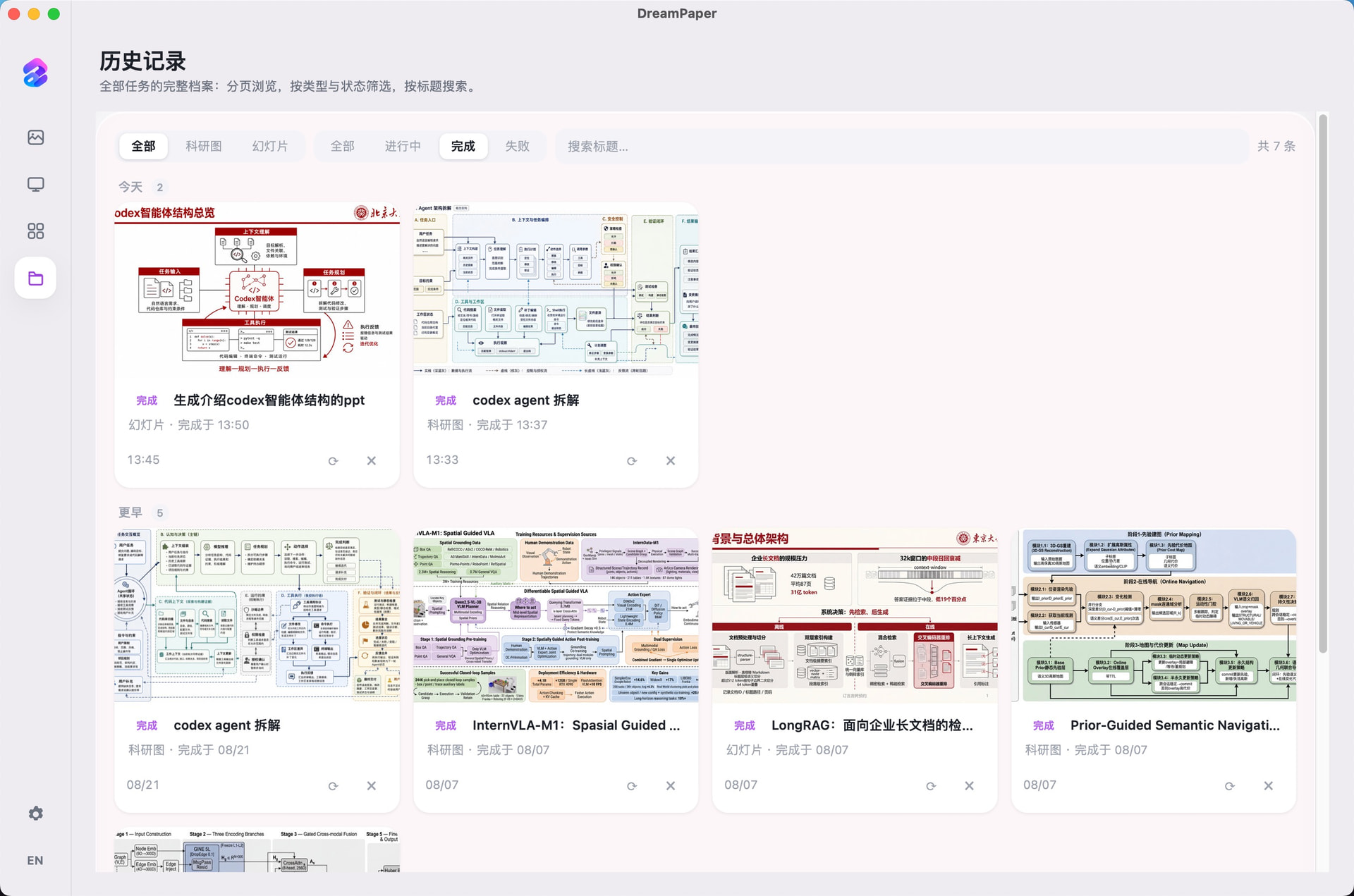Regenerate the 生成介绍codex智能体结构的ppt task
1354x896 pixels.
coord(333,461)
